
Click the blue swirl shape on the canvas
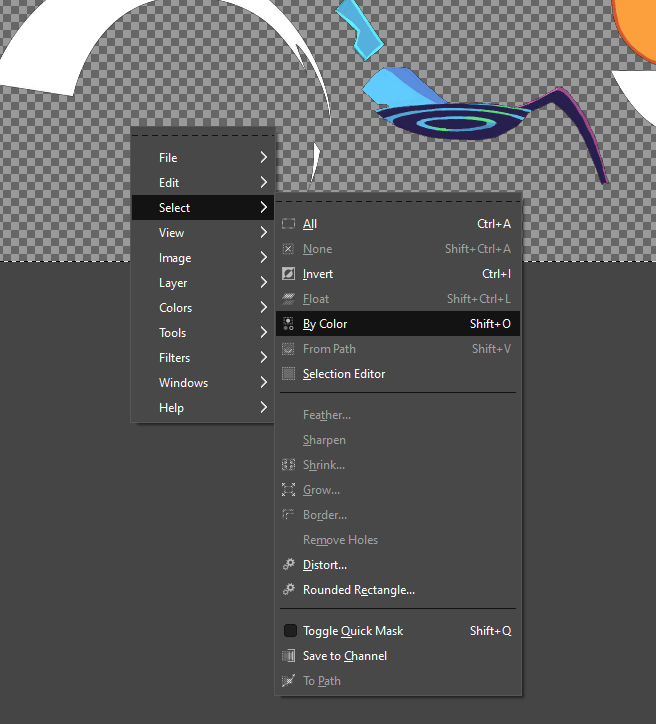[460, 123]
